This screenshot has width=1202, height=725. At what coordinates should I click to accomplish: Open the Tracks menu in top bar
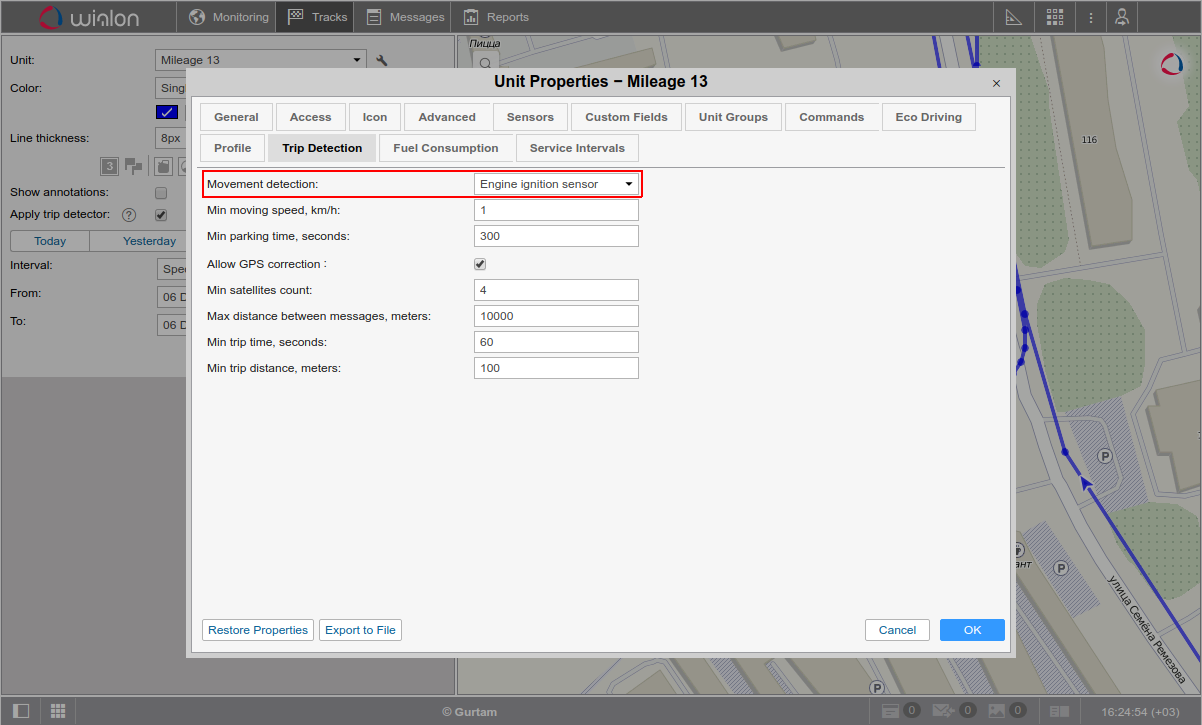coord(317,17)
